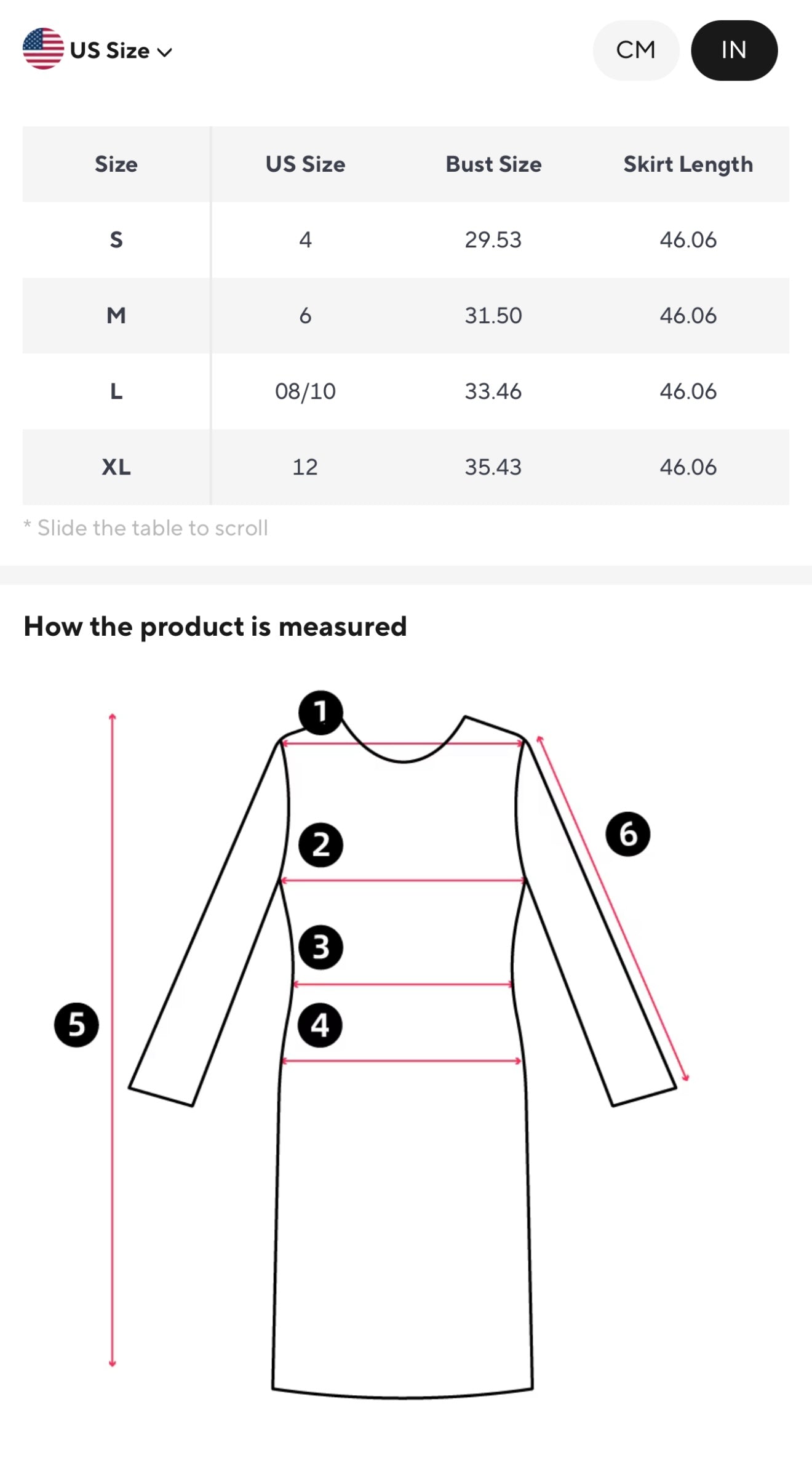
Task: Click the L size row label
Action: (x=116, y=391)
